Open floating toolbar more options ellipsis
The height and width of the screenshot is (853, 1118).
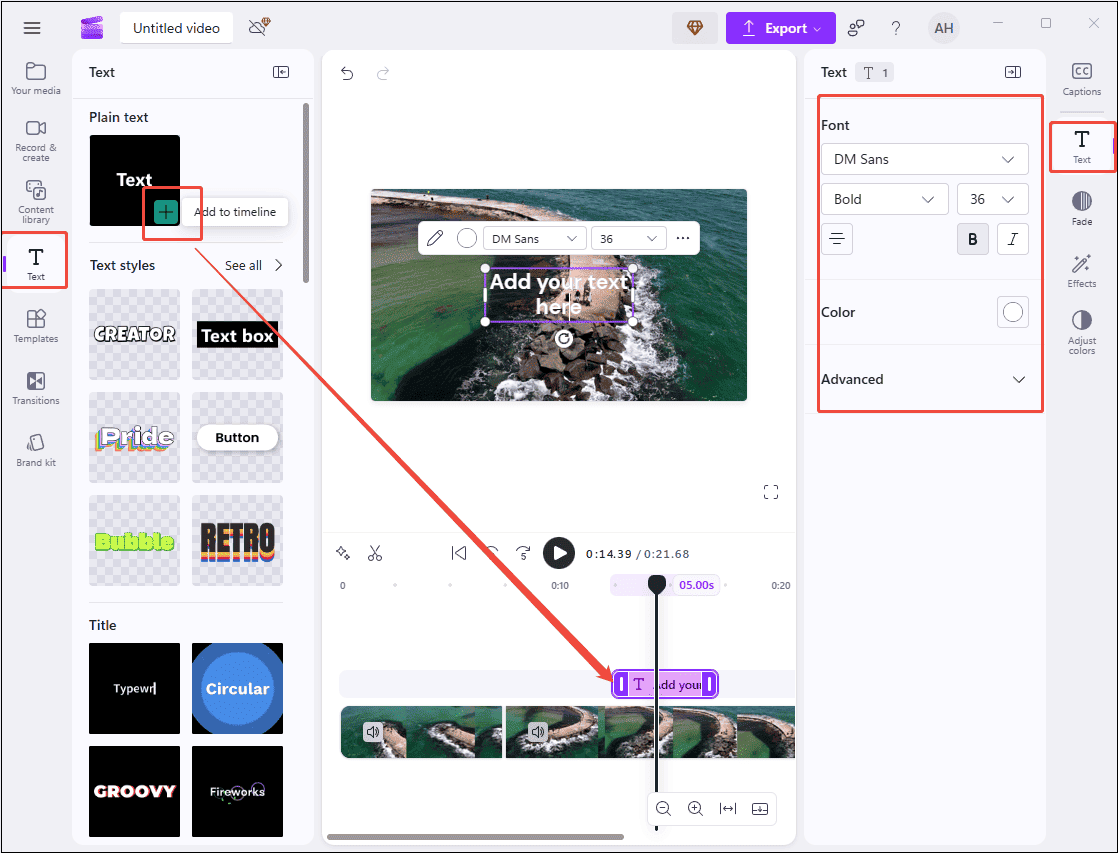[683, 238]
